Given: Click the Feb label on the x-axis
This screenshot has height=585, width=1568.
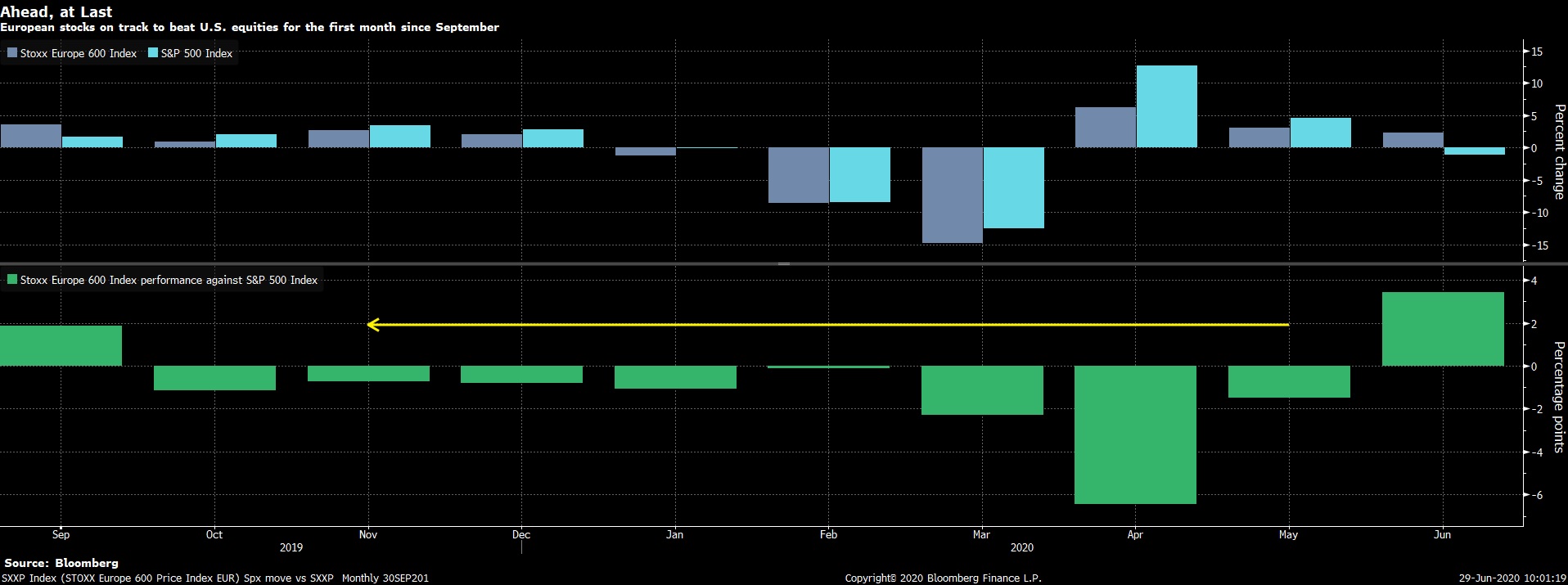Looking at the screenshot, I should pos(828,534).
